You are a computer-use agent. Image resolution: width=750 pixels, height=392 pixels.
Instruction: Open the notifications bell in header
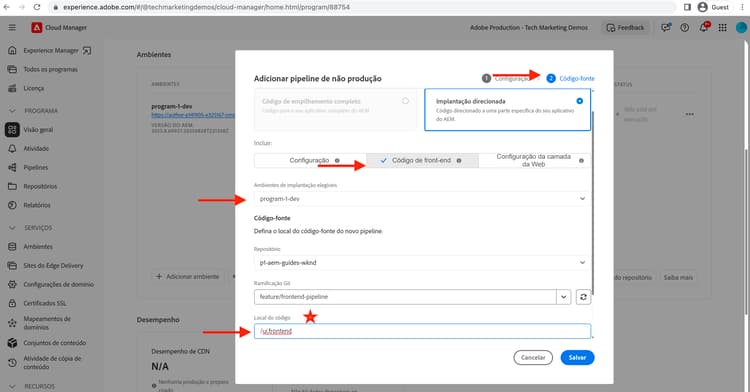pos(703,28)
